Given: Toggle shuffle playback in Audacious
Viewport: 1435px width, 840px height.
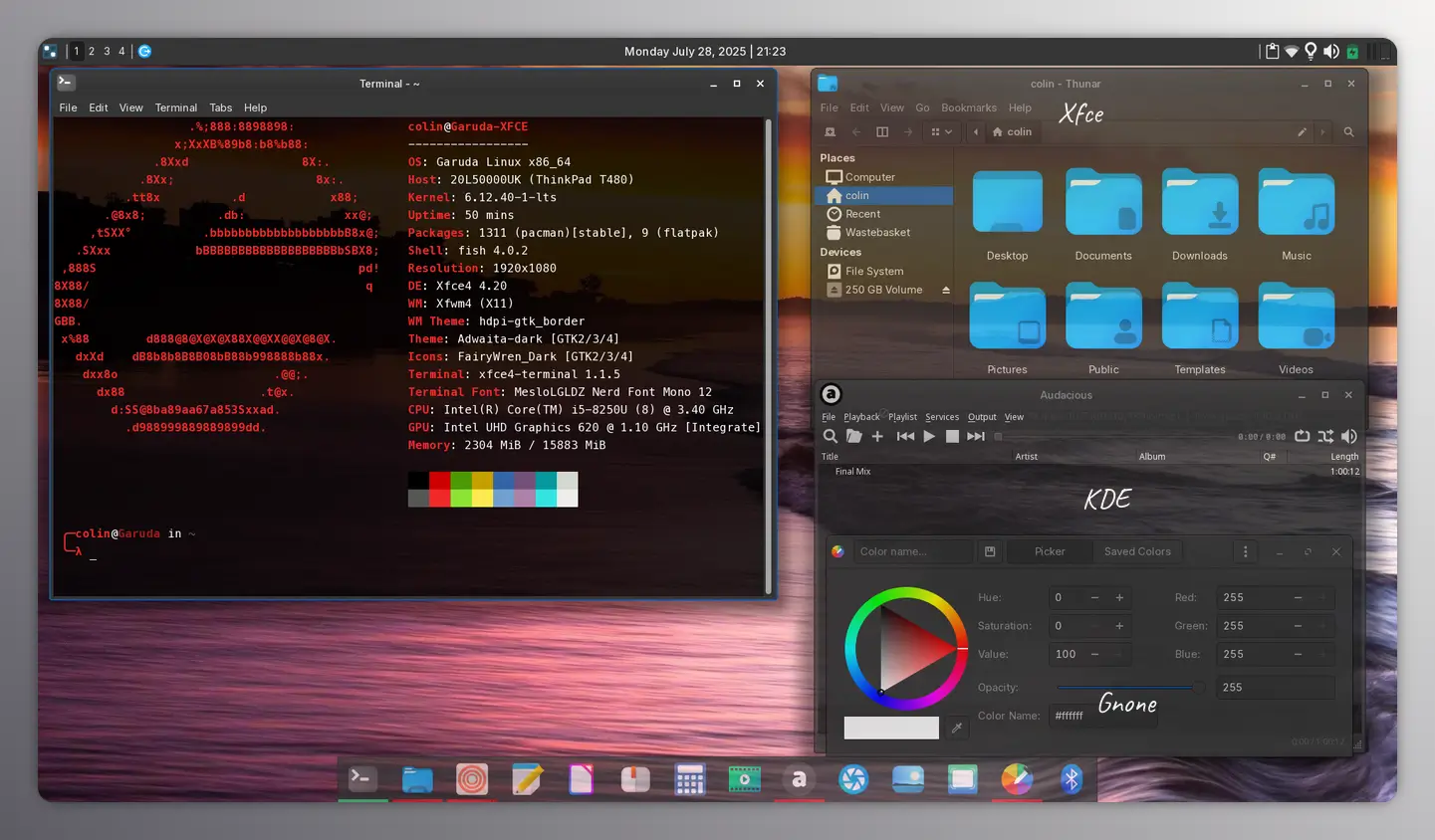Looking at the screenshot, I should tap(1325, 436).
